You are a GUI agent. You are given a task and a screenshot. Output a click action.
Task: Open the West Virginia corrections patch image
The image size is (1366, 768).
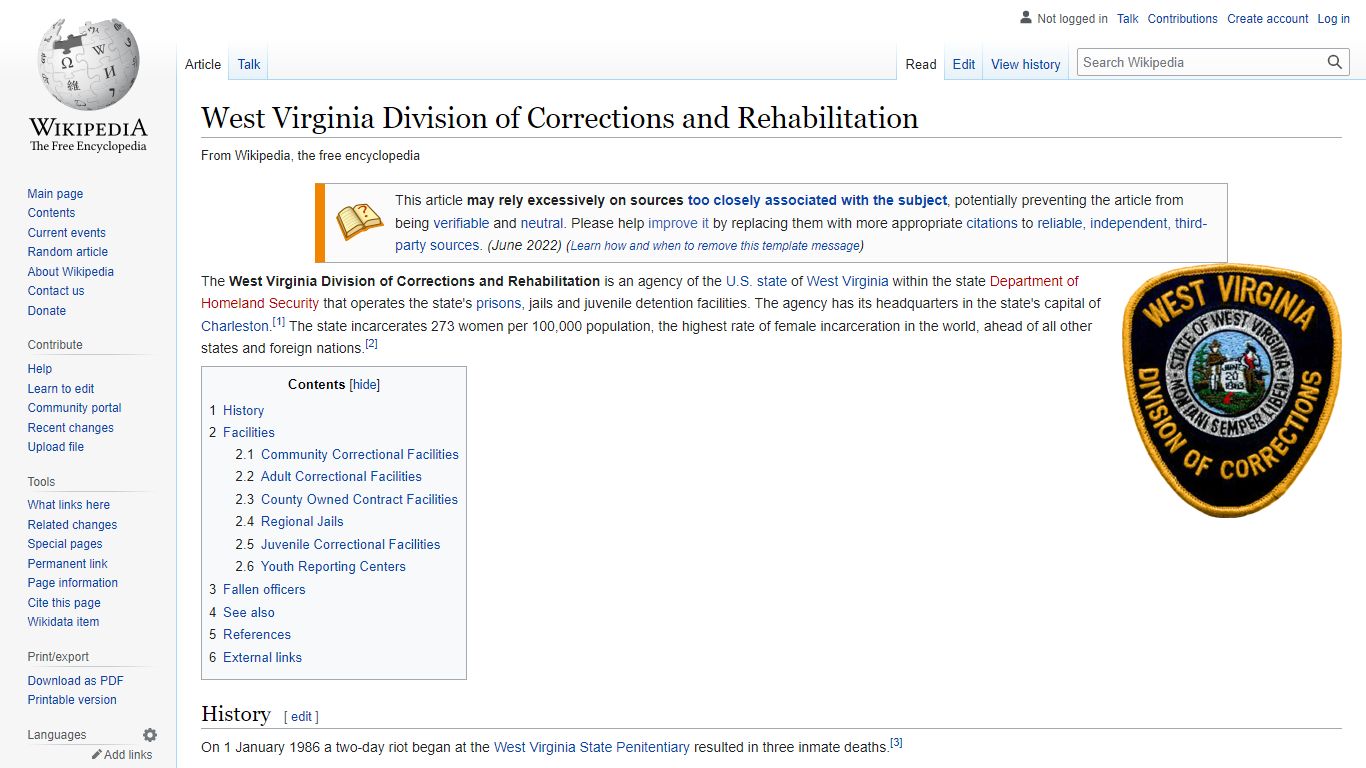(x=1231, y=390)
